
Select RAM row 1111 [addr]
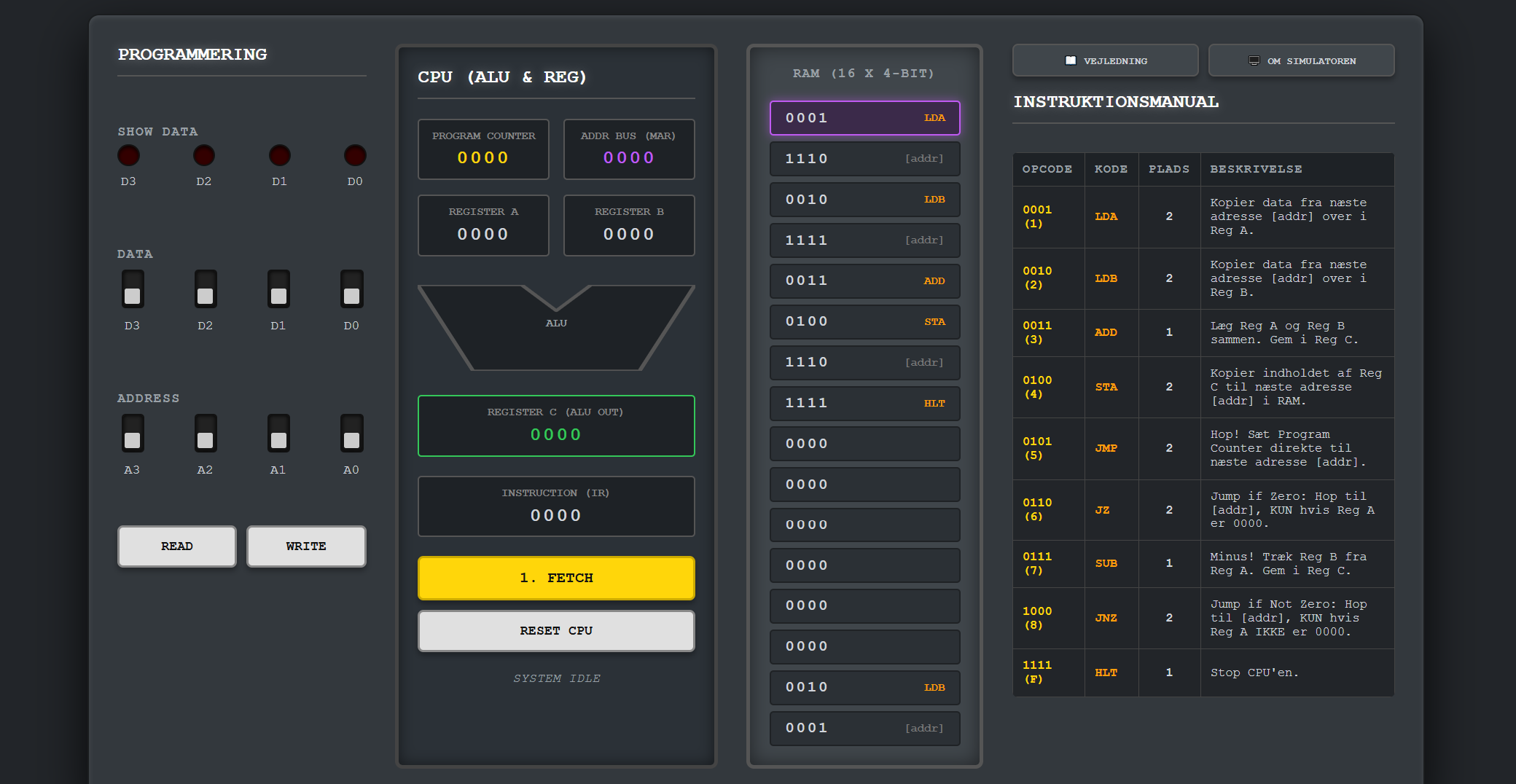pyautogui.click(x=865, y=240)
